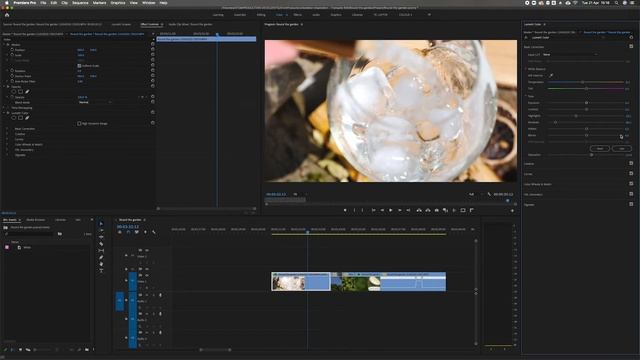The image size is (640, 360).
Task: Click Play in the Program monitor
Action: tap(391, 210)
